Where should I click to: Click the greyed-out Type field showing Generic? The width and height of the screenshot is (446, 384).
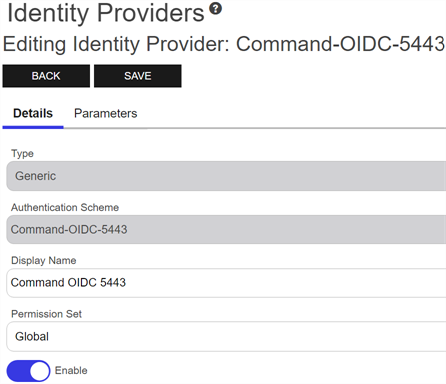(x=226, y=176)
